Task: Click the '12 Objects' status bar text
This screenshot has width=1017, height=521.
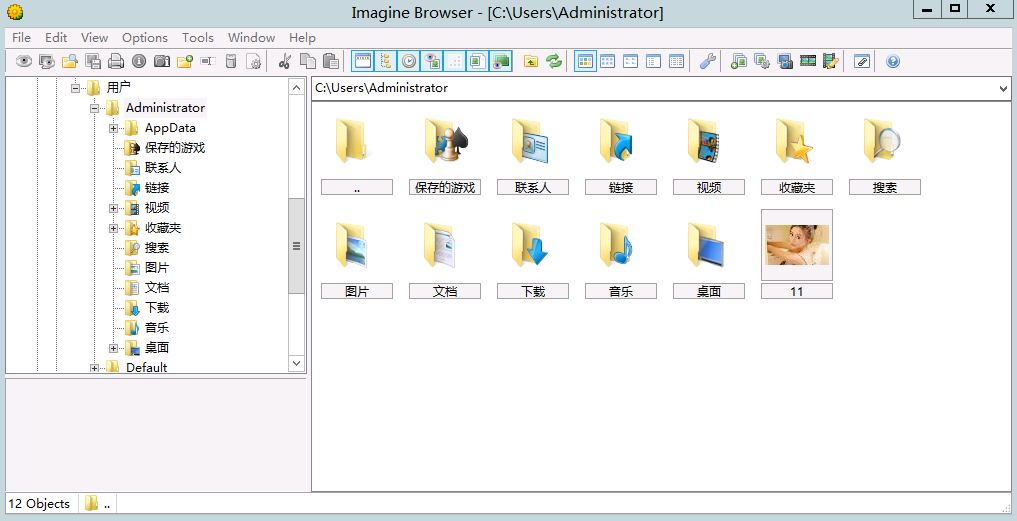Action: tap(39, 504)
